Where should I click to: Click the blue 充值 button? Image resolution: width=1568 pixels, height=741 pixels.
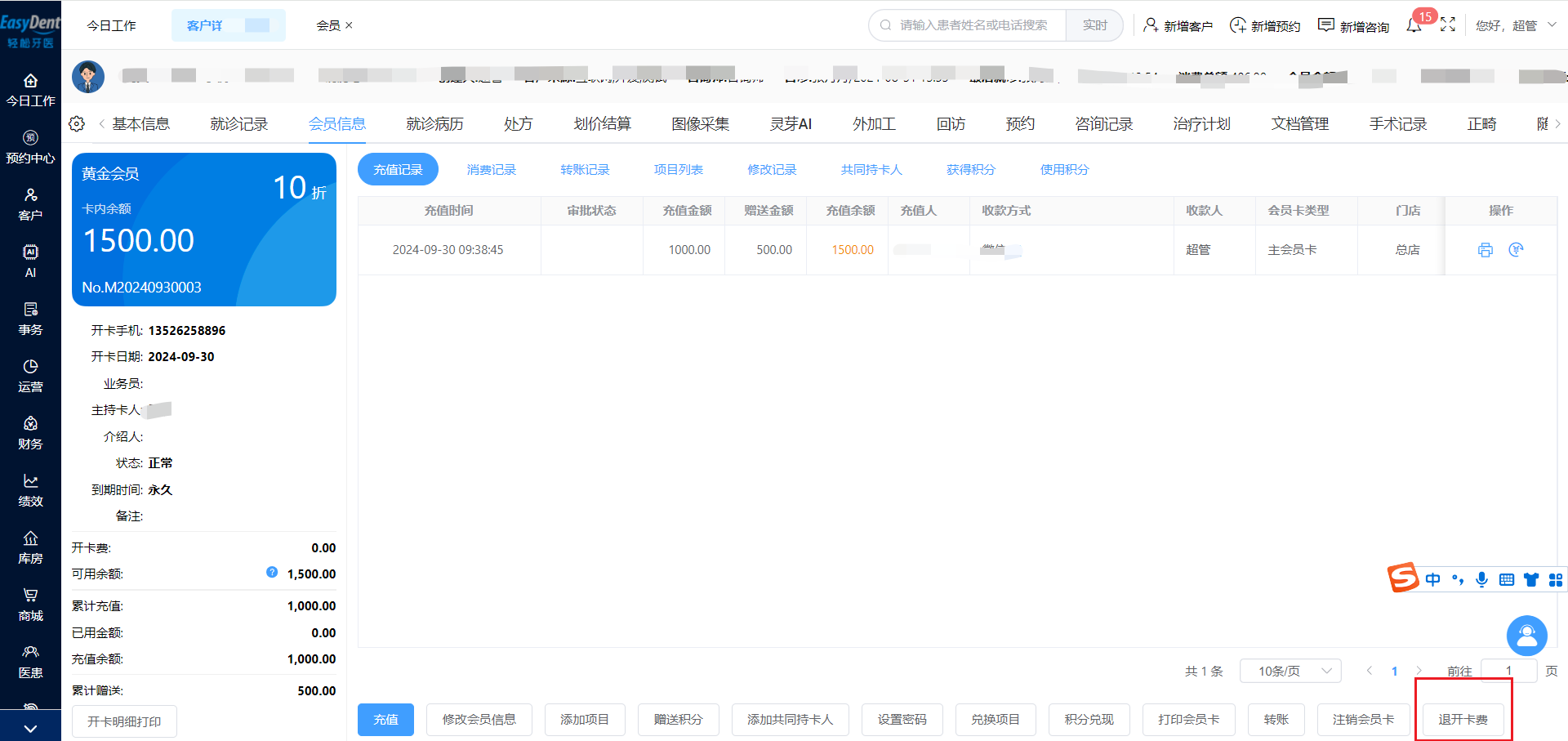coord(385,720)
